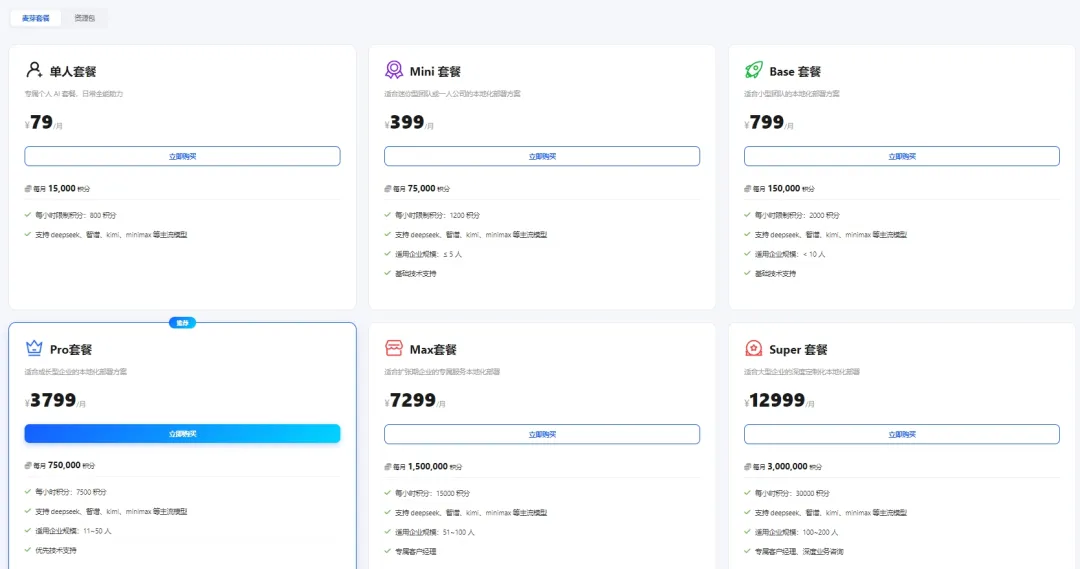
Task: Click 立即购买 under the Base 套餐 ¥799
Action: (902, 156)
